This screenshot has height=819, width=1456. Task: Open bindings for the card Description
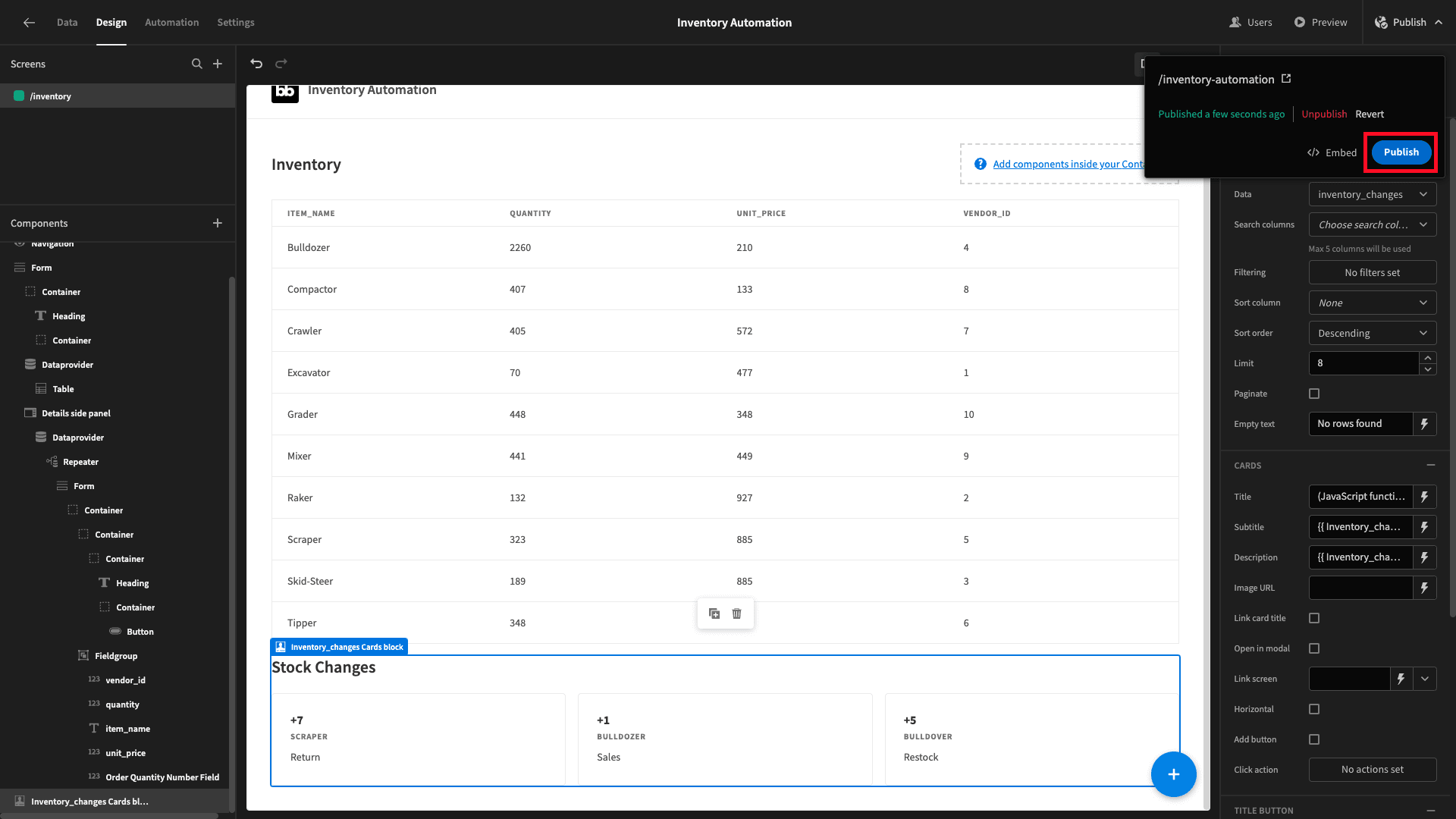point(1425,557)
